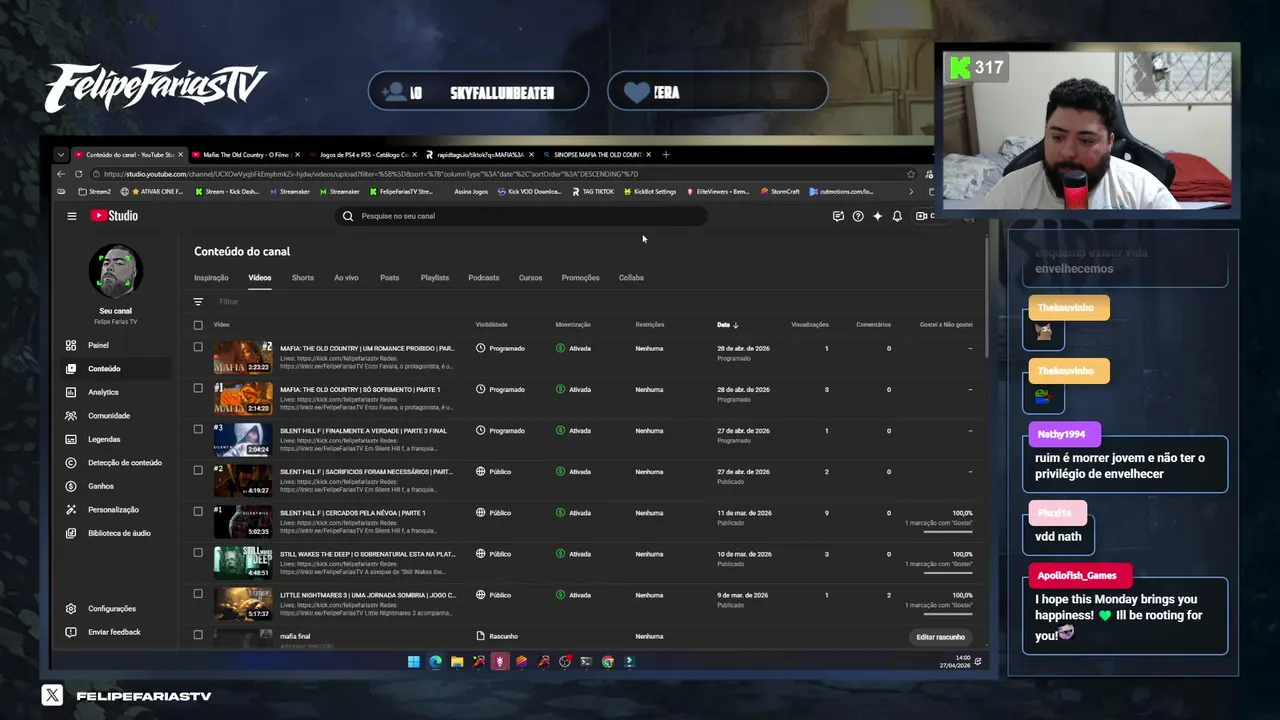Open the Cursos tab

[530, 278]
